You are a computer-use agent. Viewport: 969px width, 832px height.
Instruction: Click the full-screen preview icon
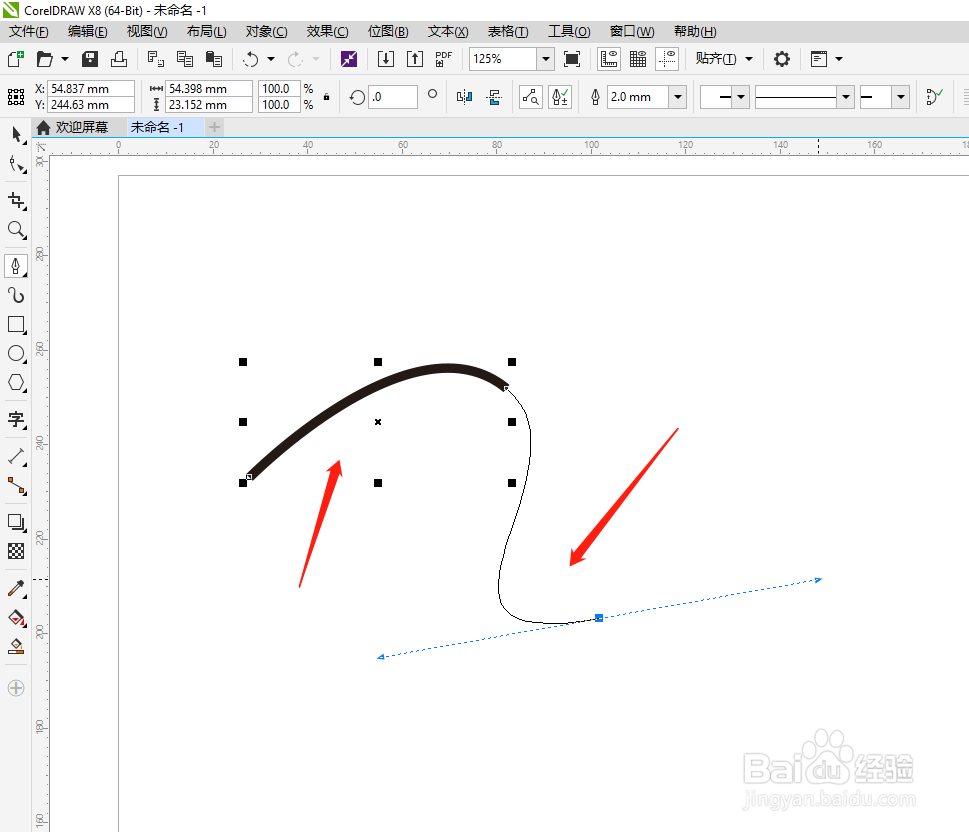(x=572, y=59)
